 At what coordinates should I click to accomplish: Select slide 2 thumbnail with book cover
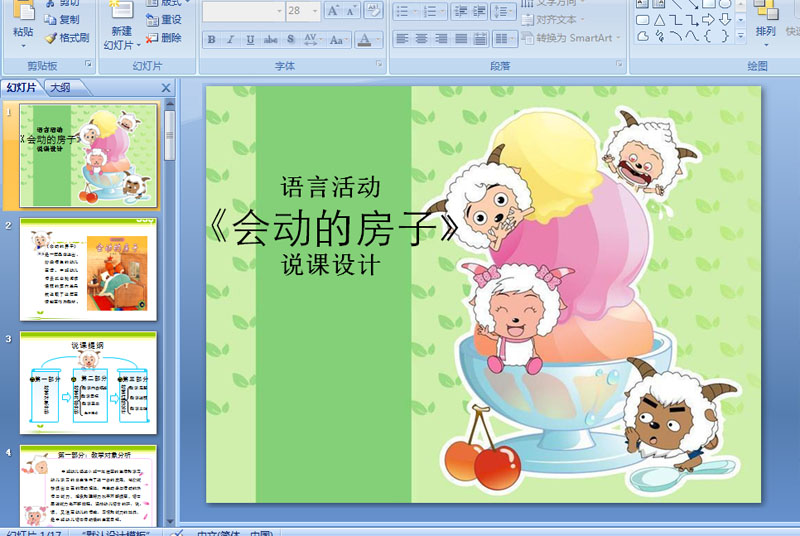[x=88, y=269]
